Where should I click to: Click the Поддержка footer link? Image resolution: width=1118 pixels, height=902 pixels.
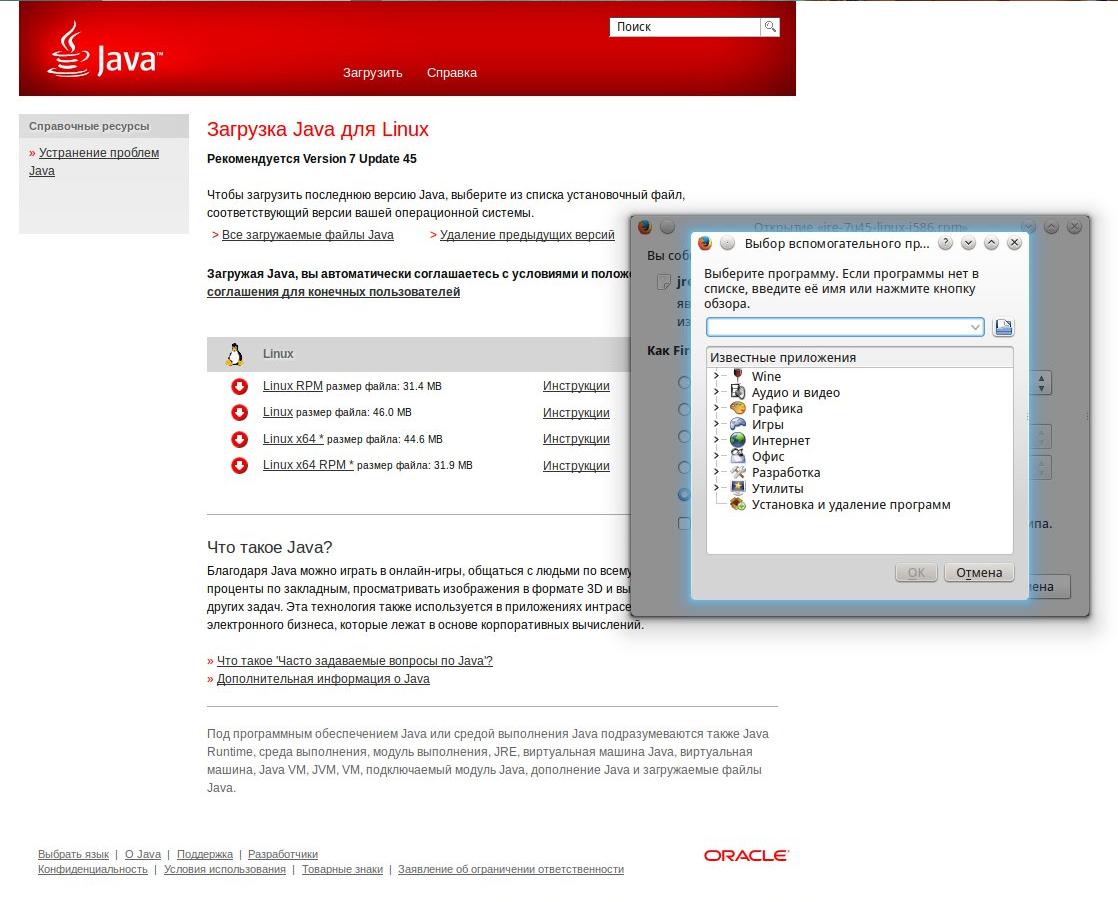coord(205,854)
